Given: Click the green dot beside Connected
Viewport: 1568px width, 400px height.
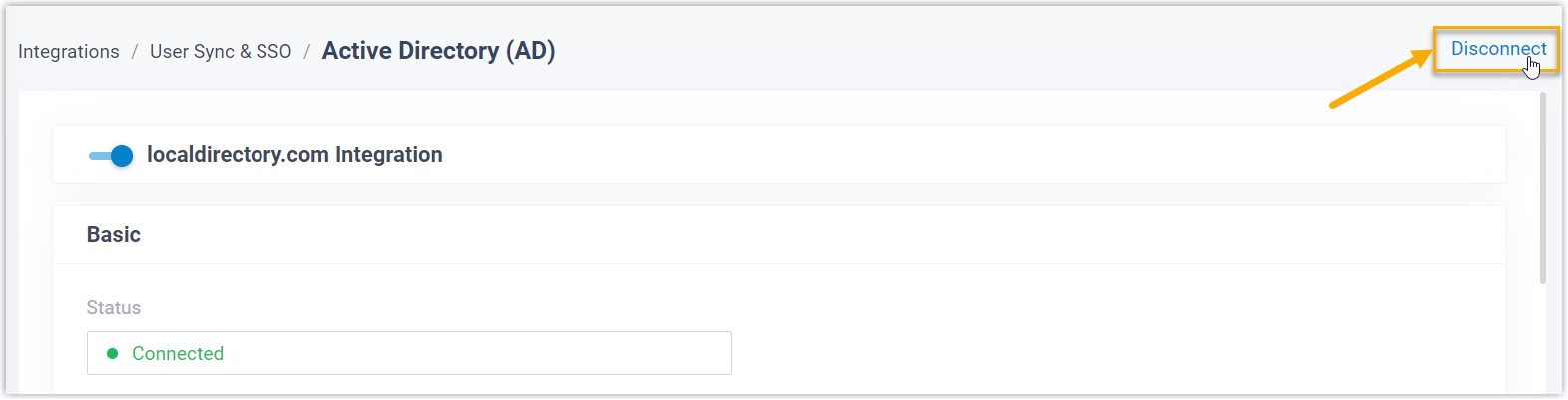Looking at the screenshot, I should click(113, 353).
